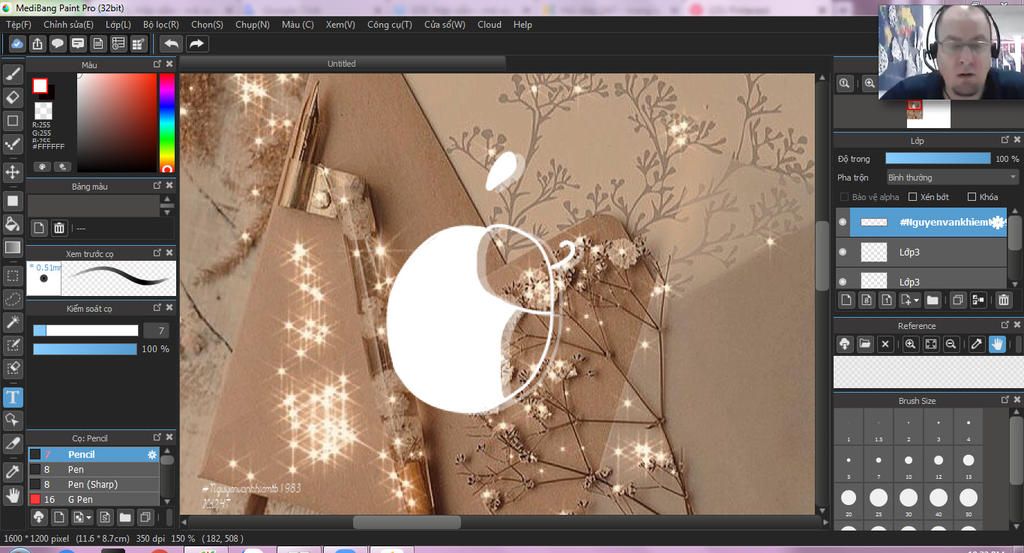Screen dimensions: 1024x553
Task: Click the Độ trong opacity slider
Action: pos(938,159)
